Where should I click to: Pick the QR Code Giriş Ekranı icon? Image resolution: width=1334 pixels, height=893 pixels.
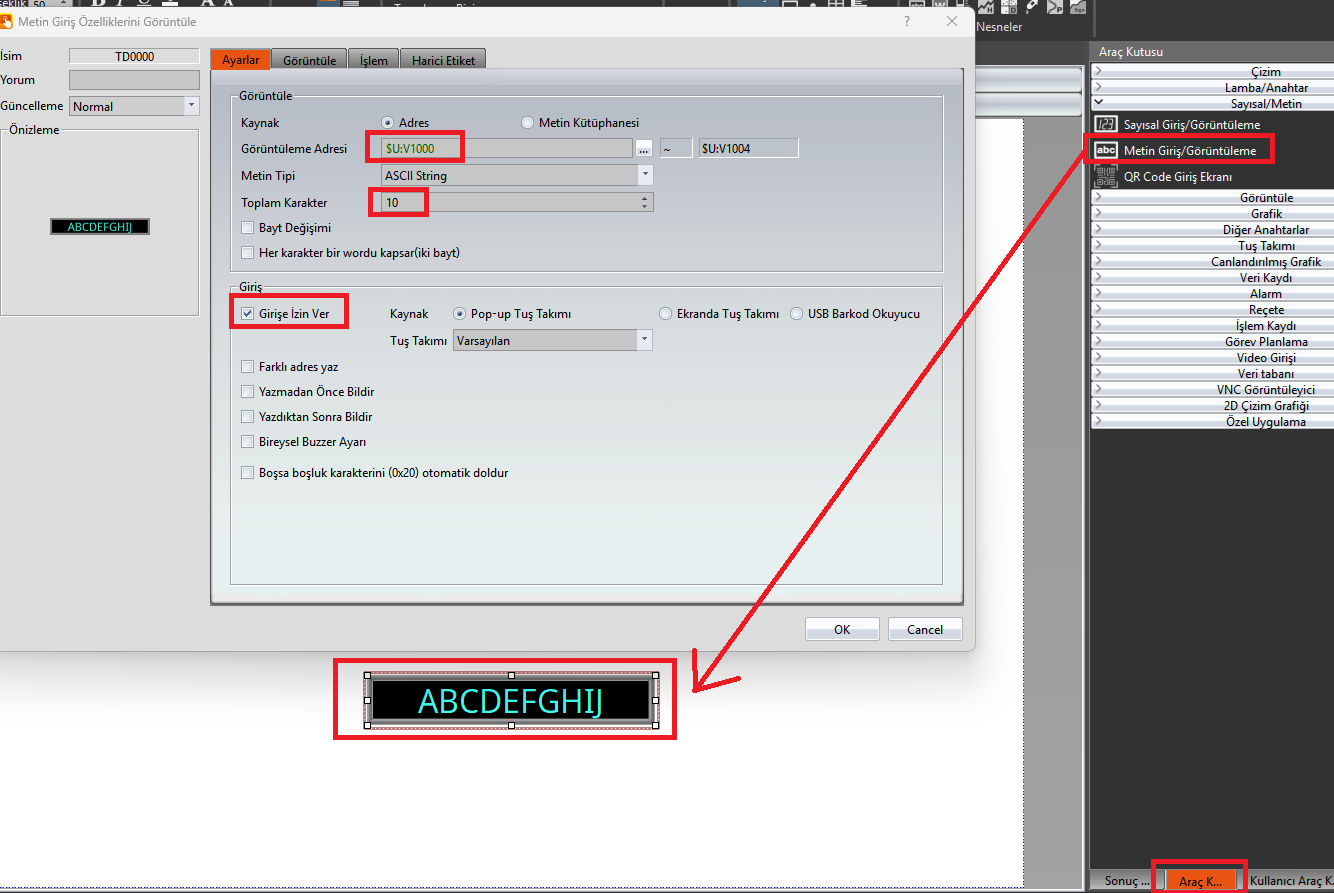[1105, 177]
